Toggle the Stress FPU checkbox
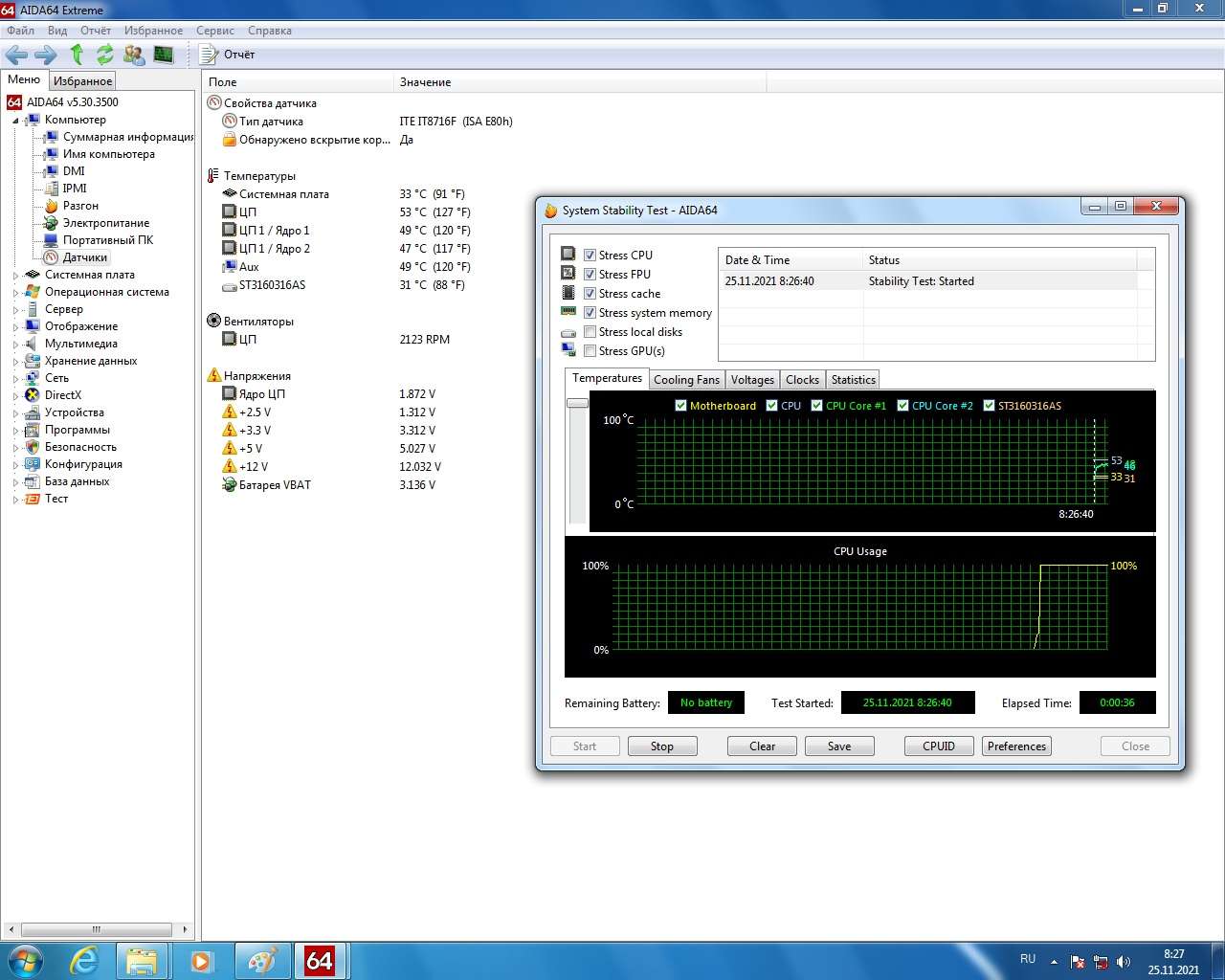This screenshot has width=1225, height=980. (590, 275)
